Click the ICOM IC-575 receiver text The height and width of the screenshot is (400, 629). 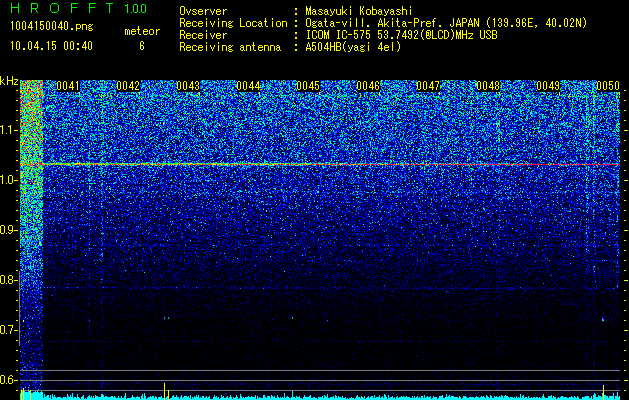tap(401, 35)
